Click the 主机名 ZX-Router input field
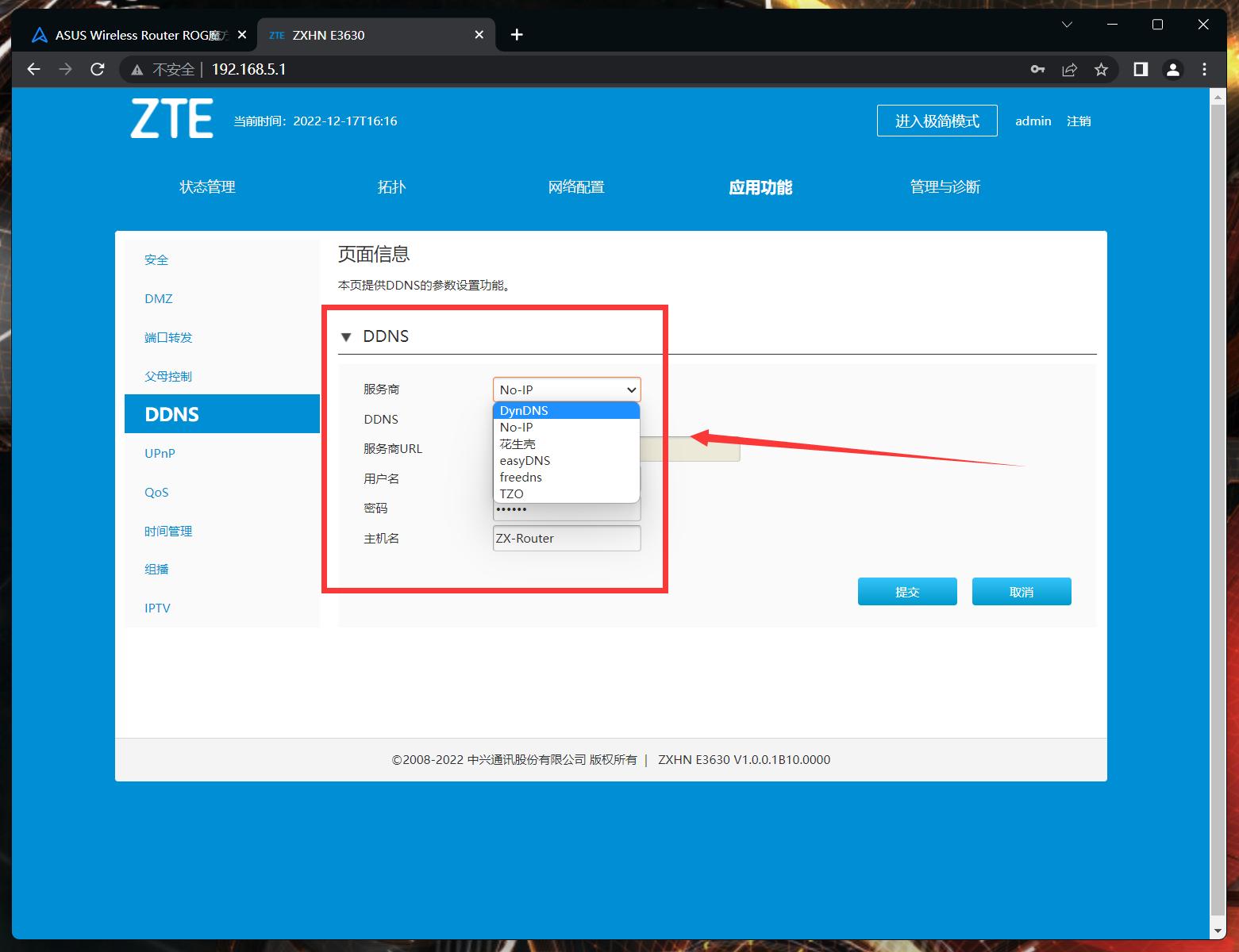 (567, 538)
